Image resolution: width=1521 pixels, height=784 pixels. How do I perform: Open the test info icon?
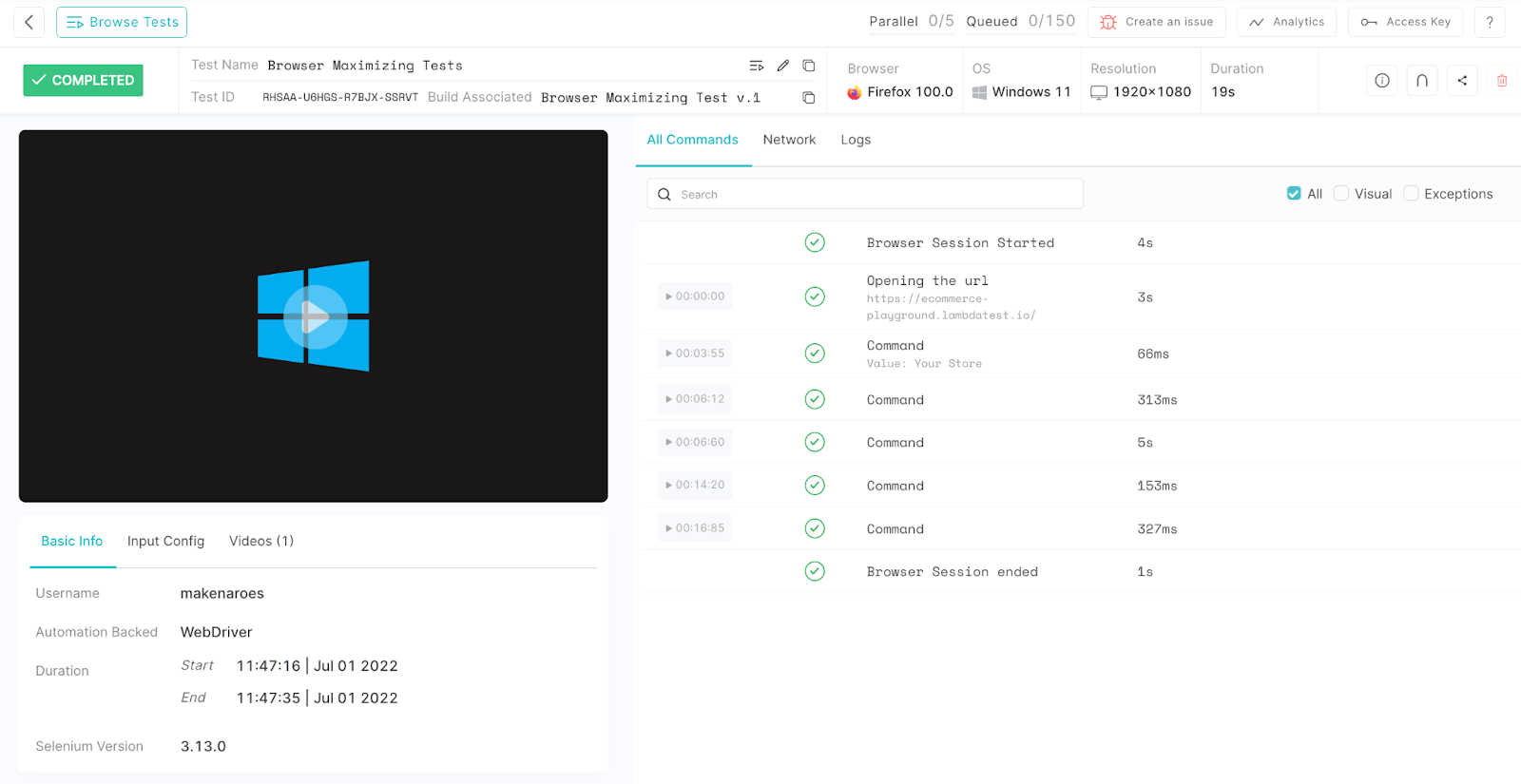click(x=1382, y=81)
